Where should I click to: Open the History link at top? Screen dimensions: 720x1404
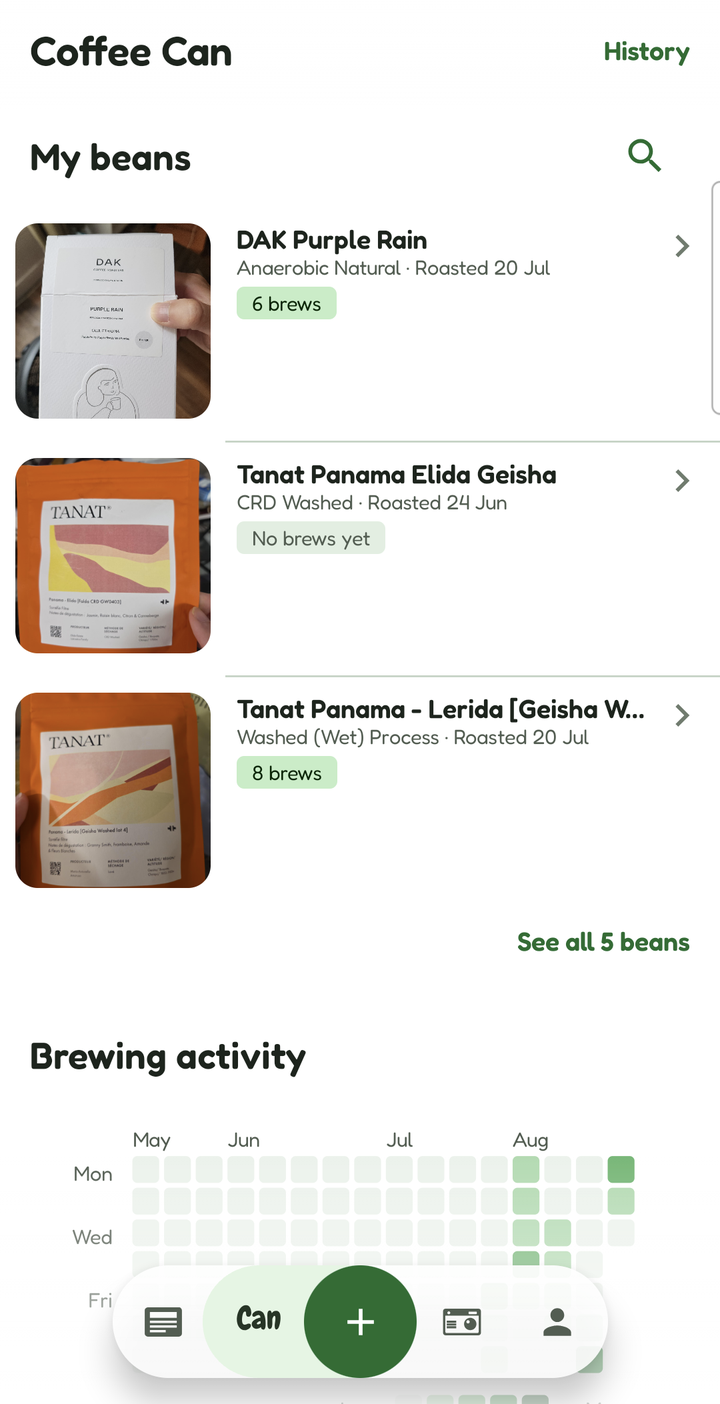coord(646,52)
